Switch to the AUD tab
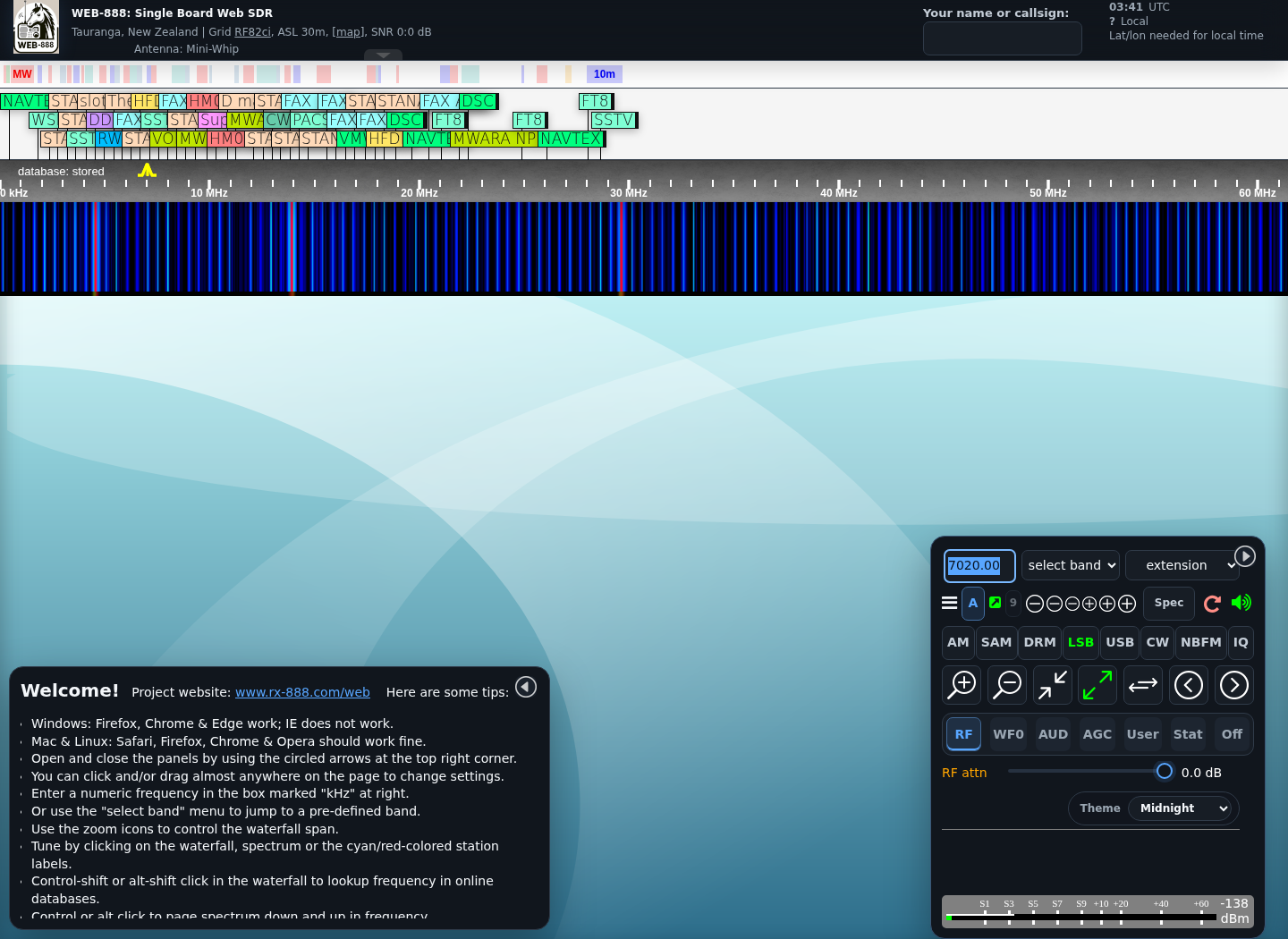Viewport: 1288px width, 939px height. click(1053, 734)
